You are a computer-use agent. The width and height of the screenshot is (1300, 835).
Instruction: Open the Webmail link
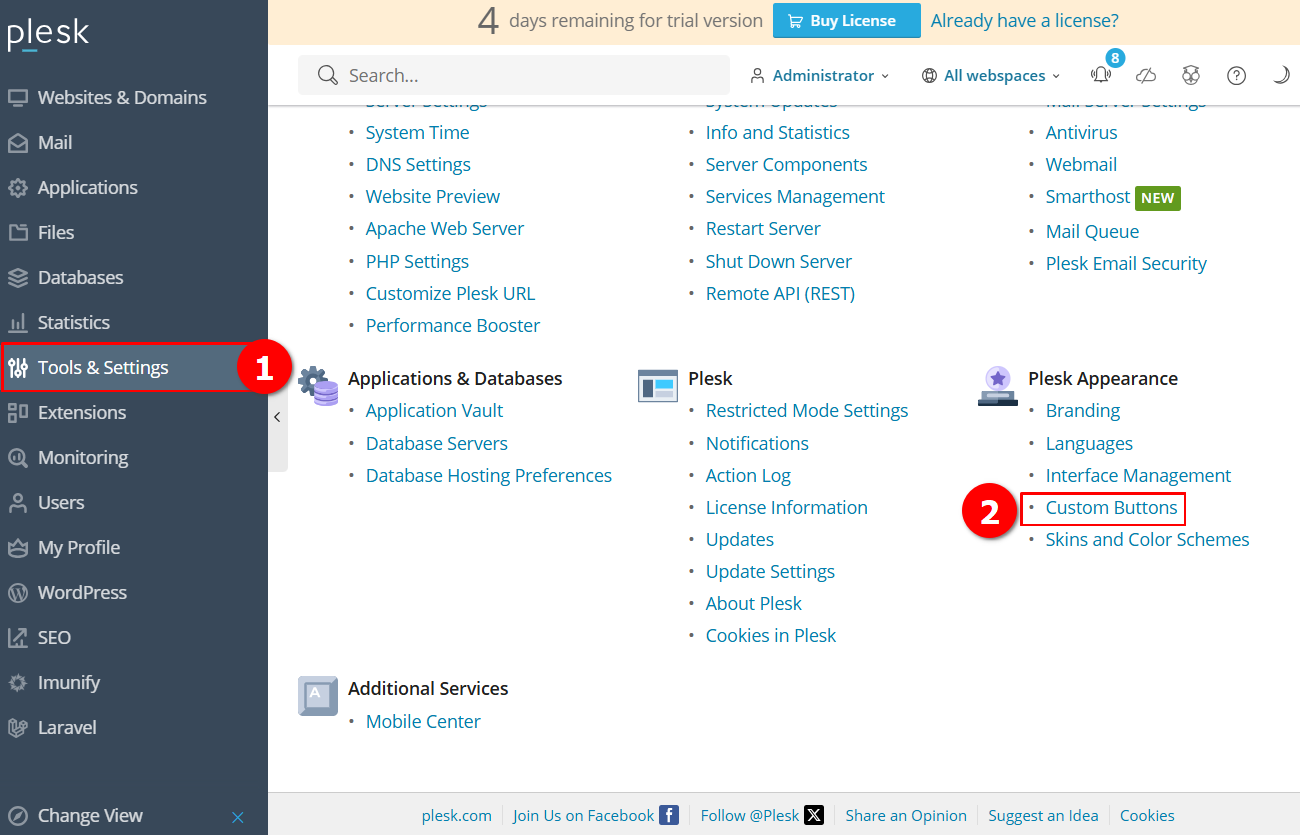coord(1082,164)
